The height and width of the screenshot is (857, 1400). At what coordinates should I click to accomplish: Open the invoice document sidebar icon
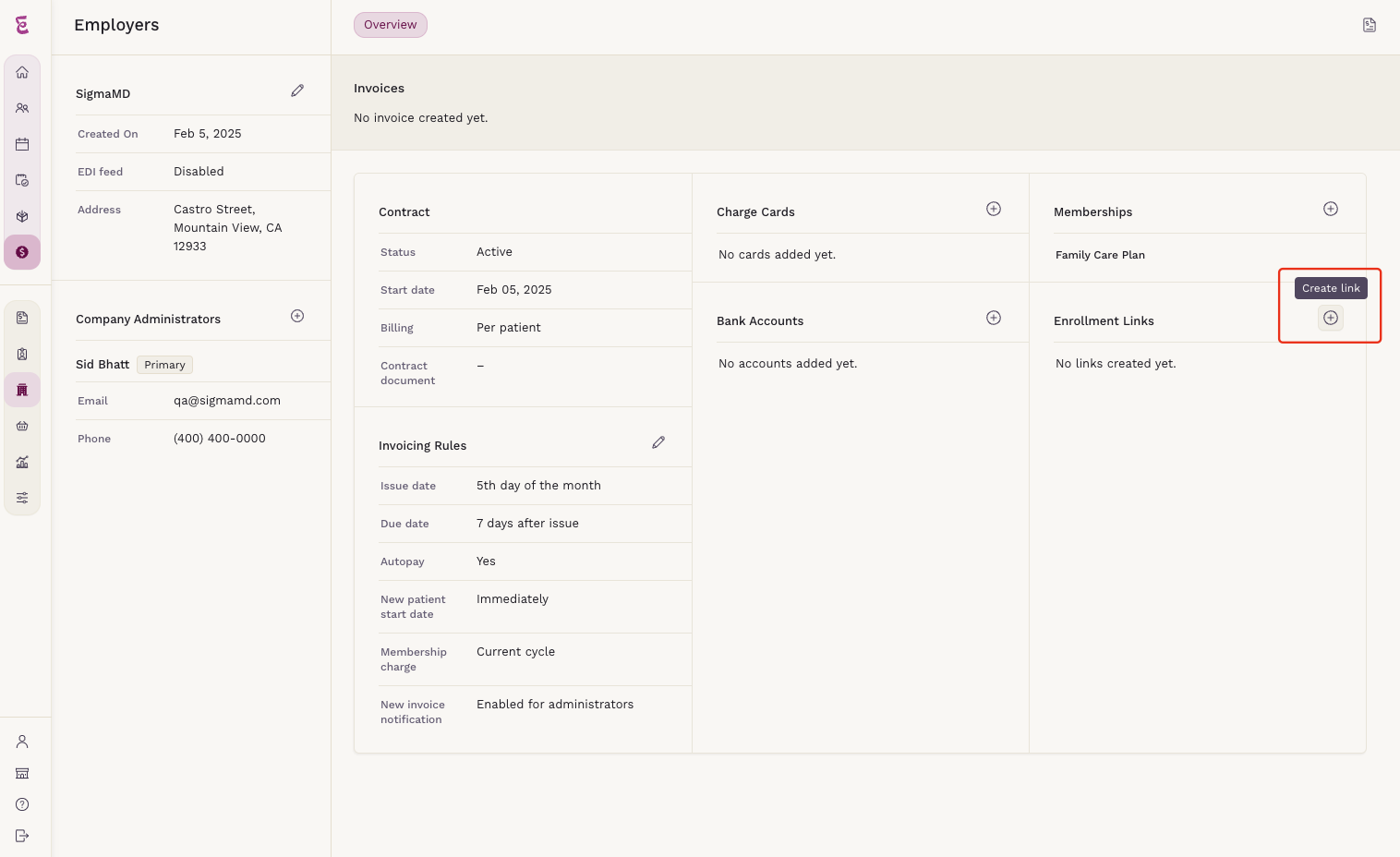coord(22,318)
